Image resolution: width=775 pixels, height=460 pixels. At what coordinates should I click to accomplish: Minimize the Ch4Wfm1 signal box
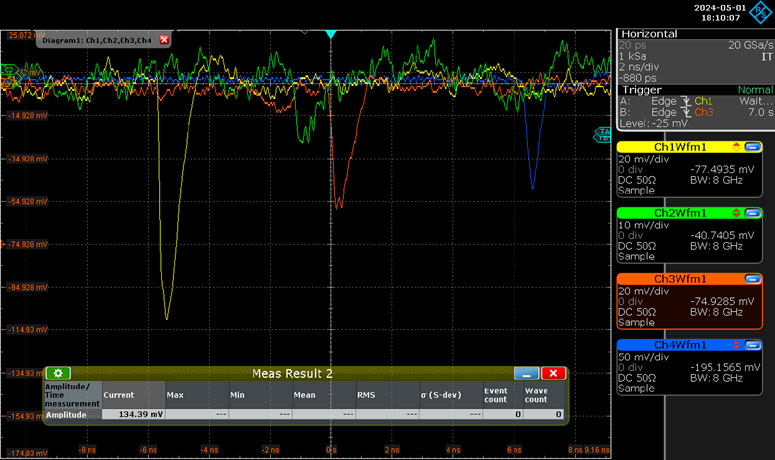pyautogui.click(x=752, y=345)
